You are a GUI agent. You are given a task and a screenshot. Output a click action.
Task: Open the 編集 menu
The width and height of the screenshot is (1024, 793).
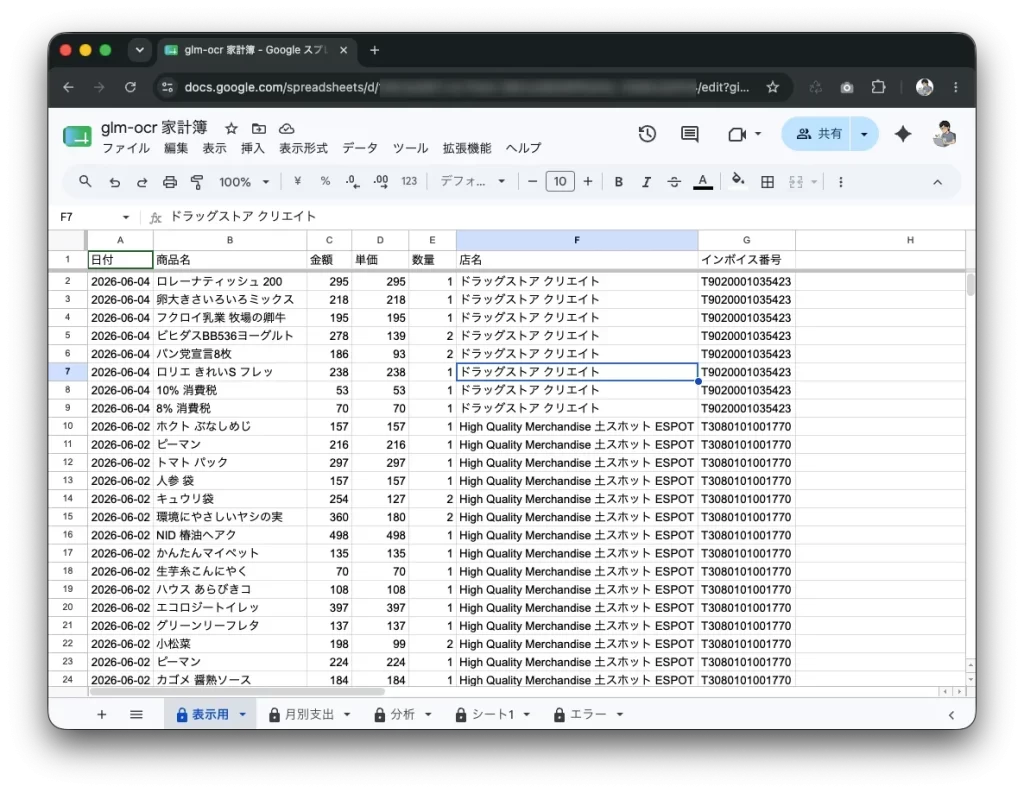[176, 148]
